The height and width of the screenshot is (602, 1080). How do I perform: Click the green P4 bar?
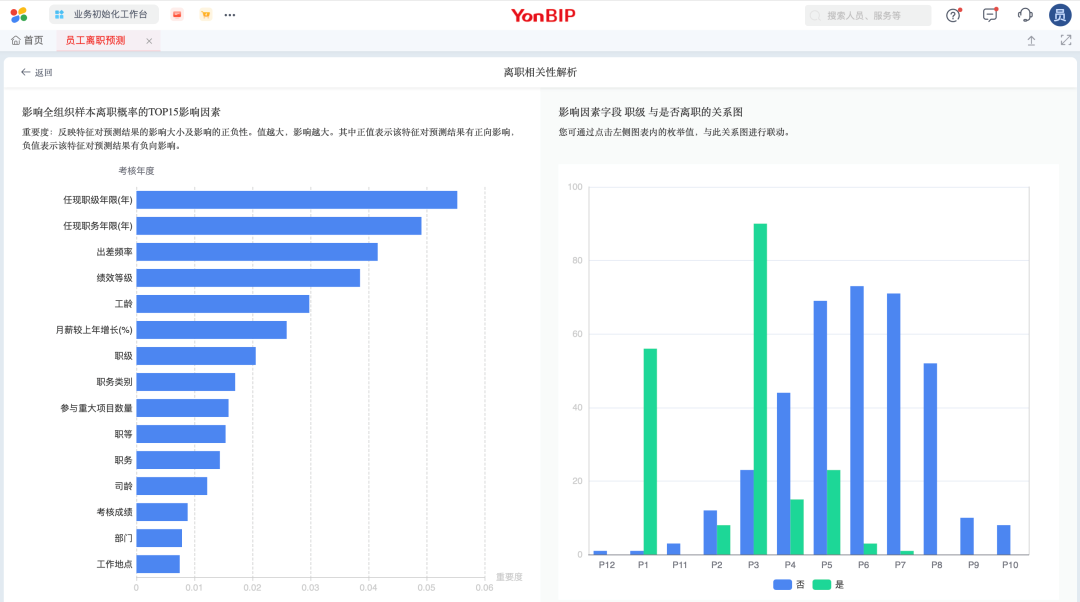(797, 527)
